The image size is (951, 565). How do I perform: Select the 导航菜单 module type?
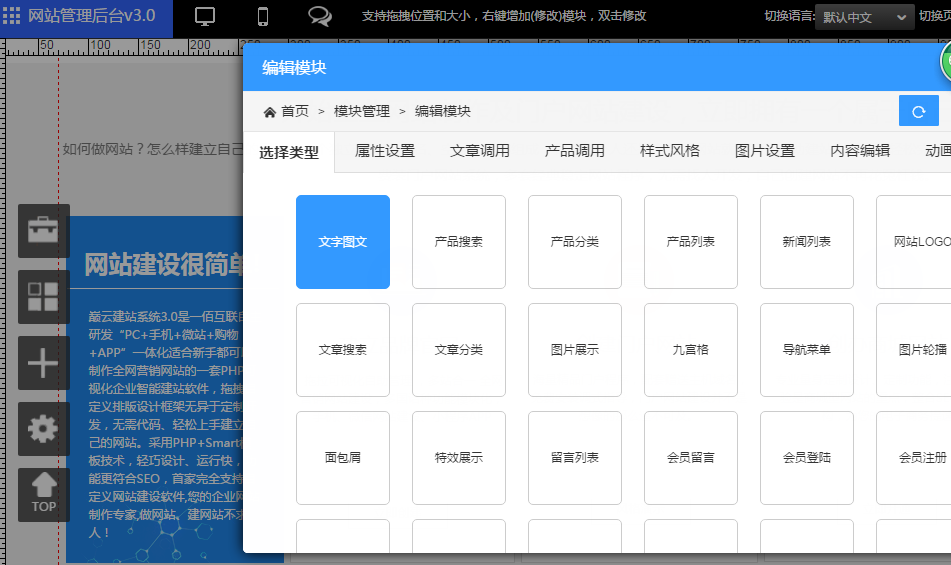click(807, 350)
